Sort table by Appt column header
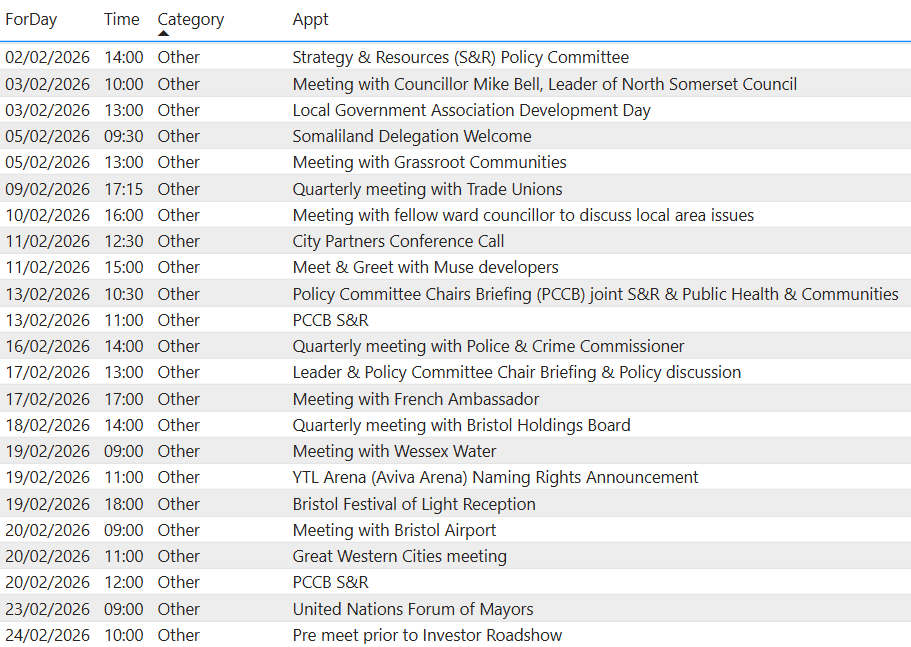Screen dimensions: 911x647 [x=310, y=19]
